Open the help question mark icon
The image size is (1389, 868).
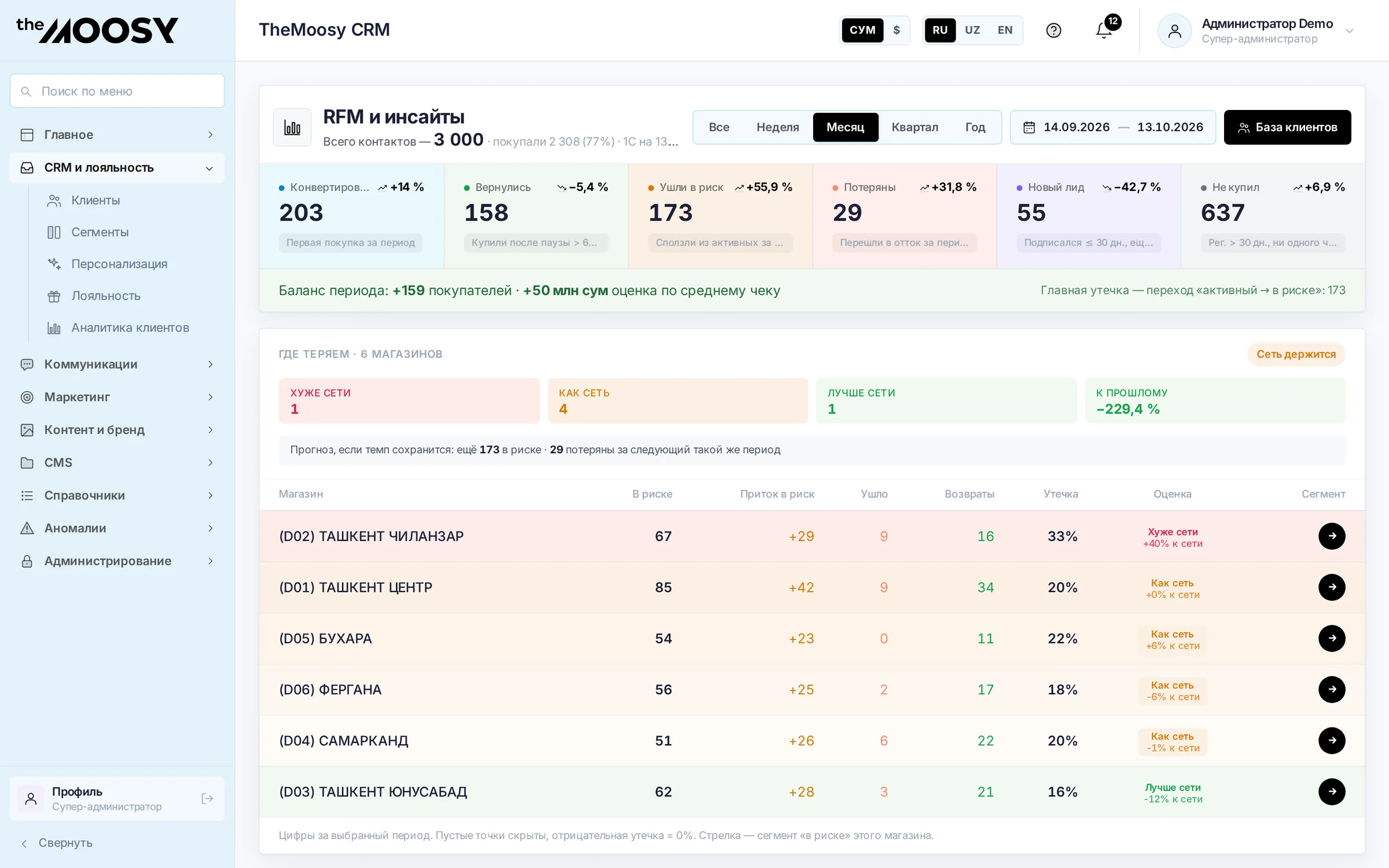click(x=1053, y=30)
